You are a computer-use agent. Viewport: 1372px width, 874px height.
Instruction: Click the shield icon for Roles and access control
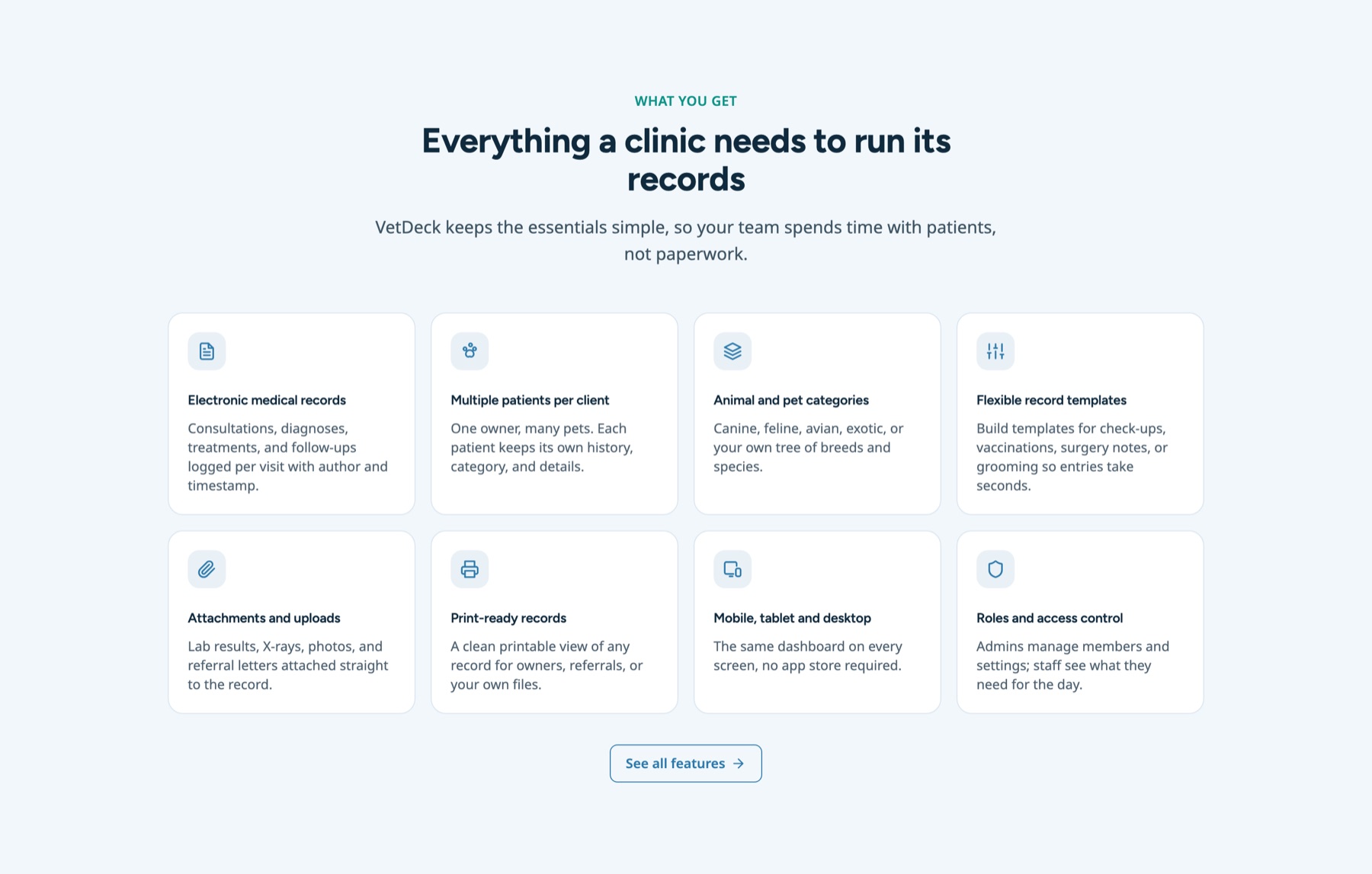tap(995, 569)
